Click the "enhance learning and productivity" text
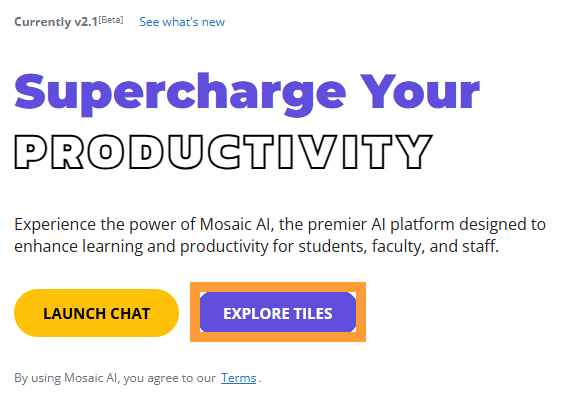 [141, 246]
